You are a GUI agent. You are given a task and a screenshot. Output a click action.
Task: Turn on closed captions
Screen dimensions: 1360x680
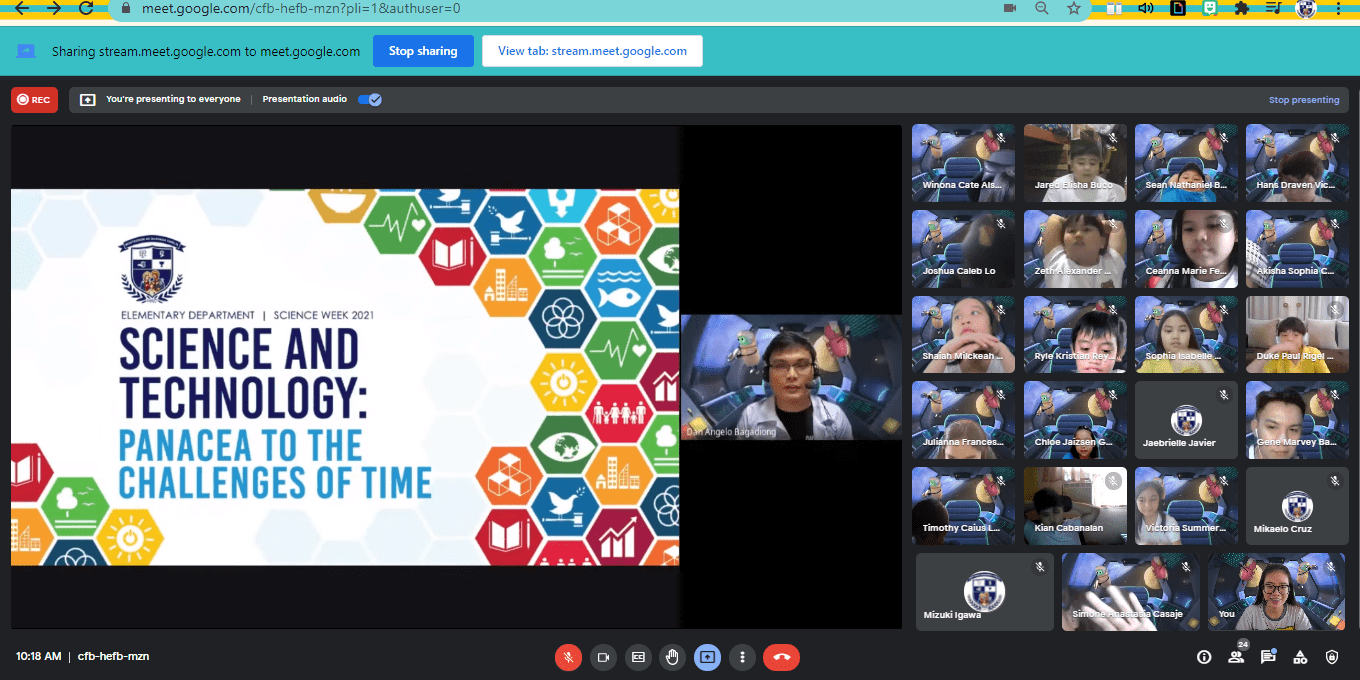(638, 657)
